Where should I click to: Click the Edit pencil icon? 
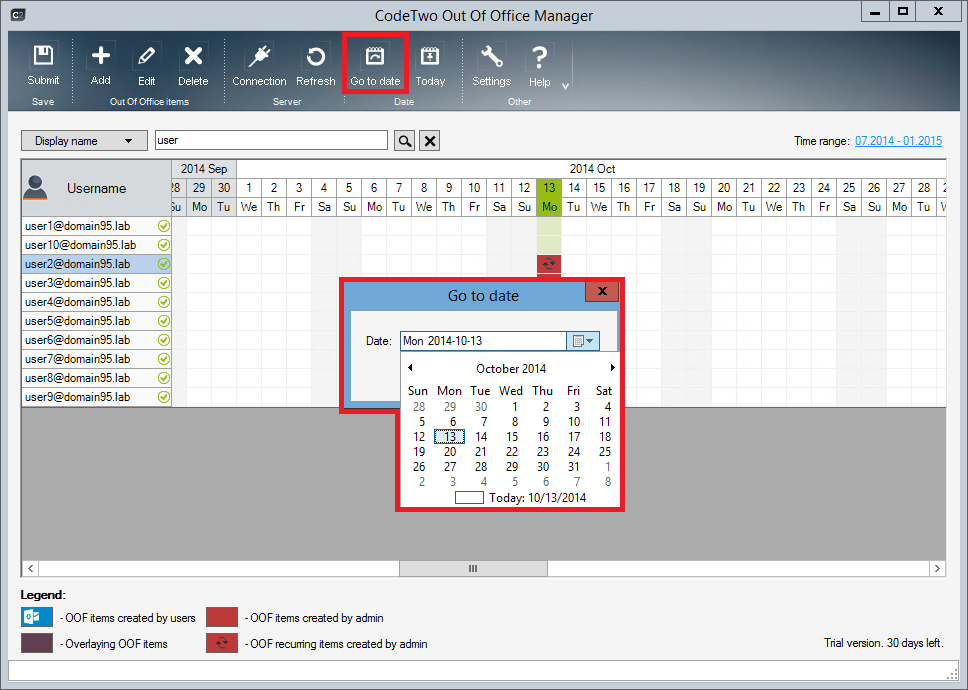coord(146,56)
